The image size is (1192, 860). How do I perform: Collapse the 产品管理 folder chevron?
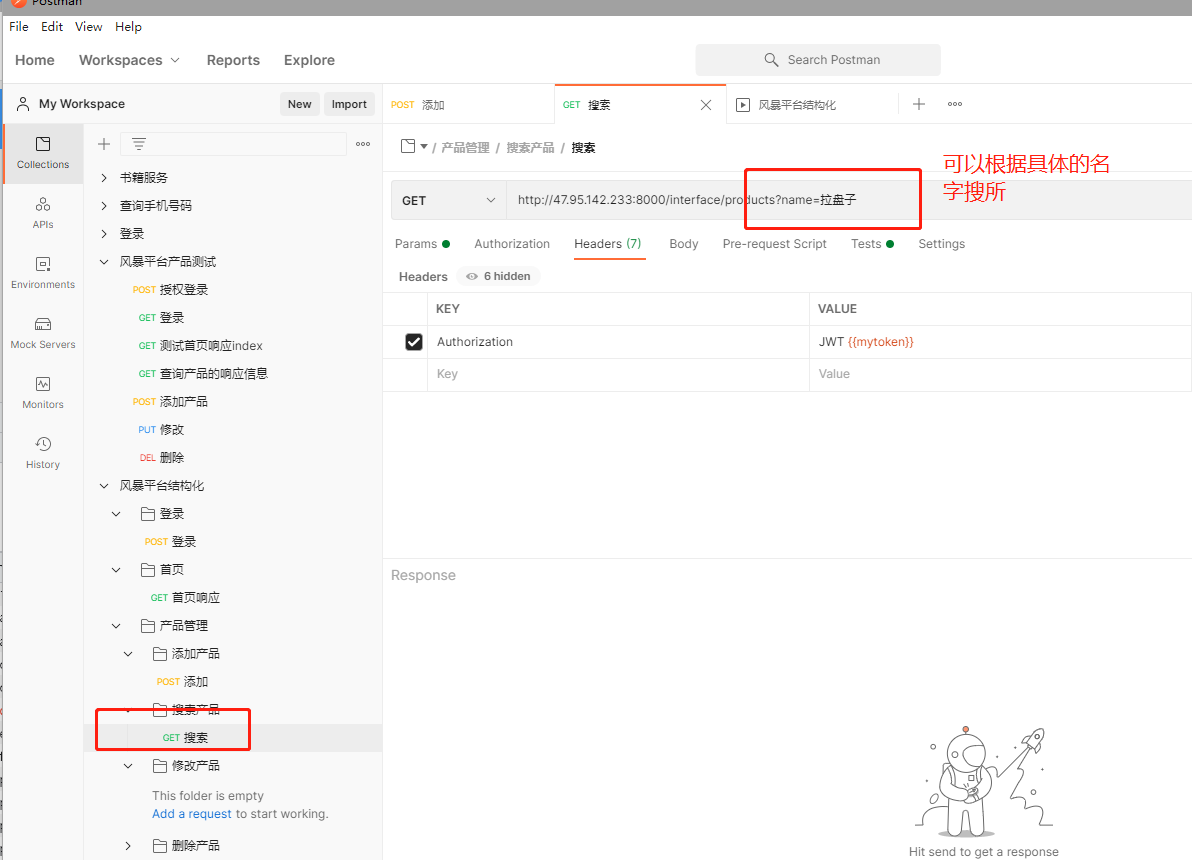(116, 626)
